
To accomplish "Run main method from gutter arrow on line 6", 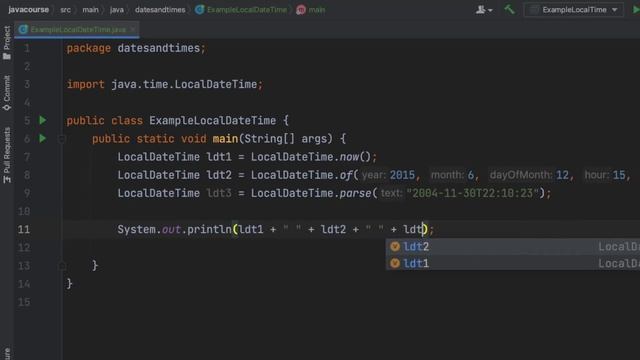I will pos(42,138).
